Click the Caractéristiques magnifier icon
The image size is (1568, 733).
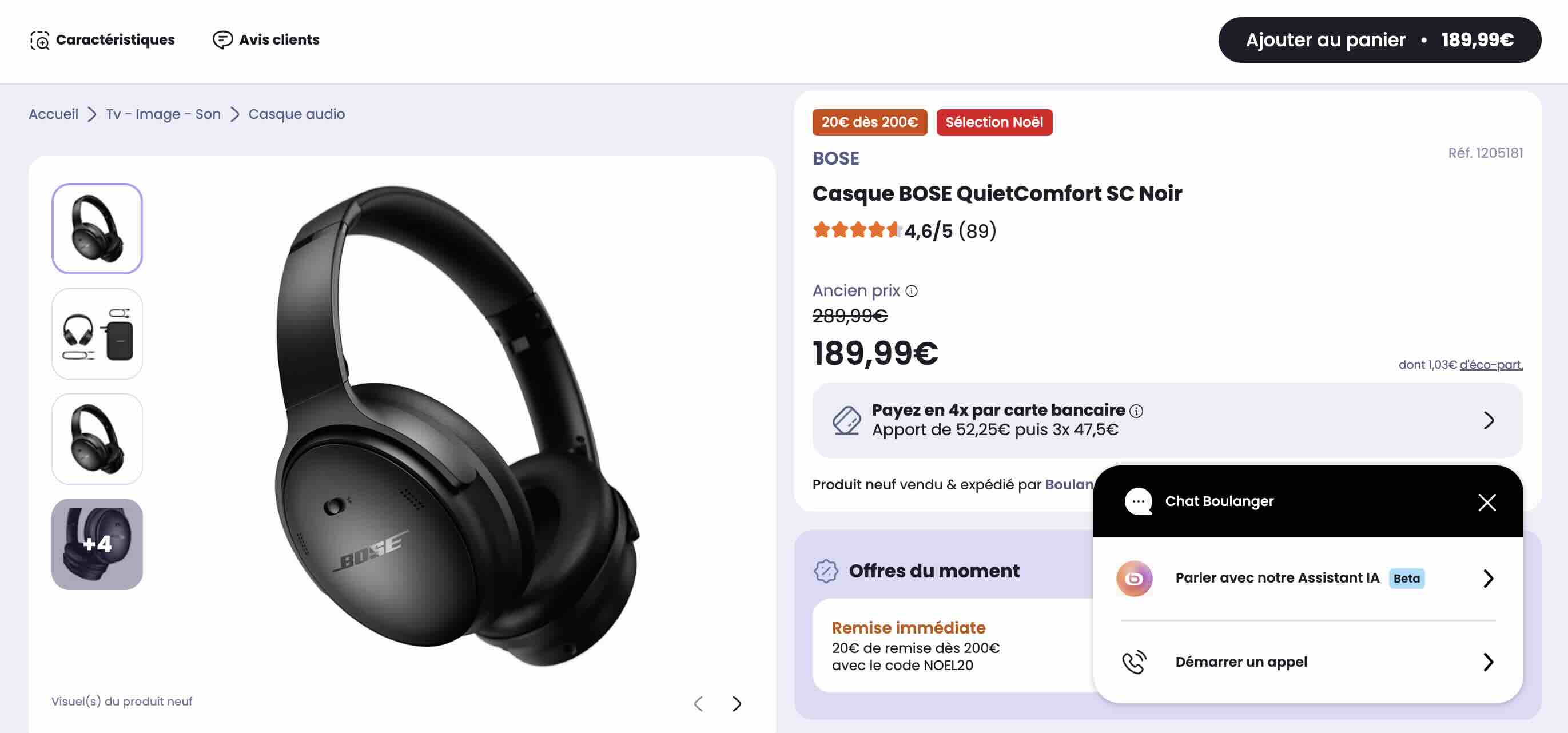[39, 40]
